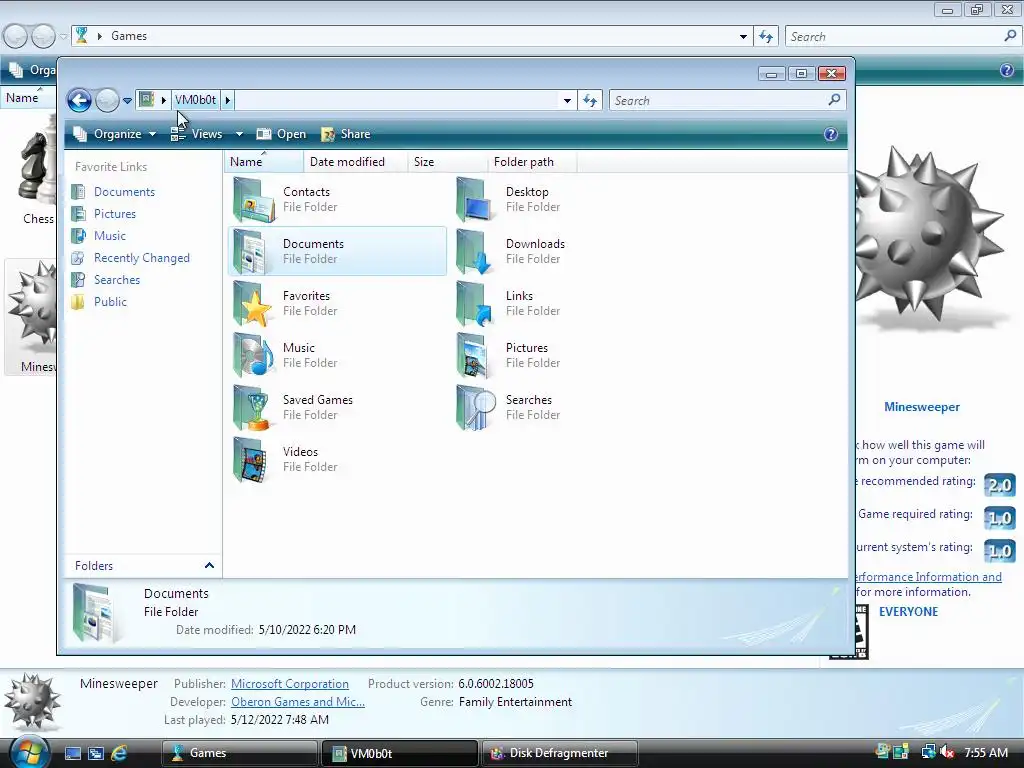Click the Share toolbar button
Image resolution: width=1024 pixels, height=768 pixels.
click(x=346, y=135)
